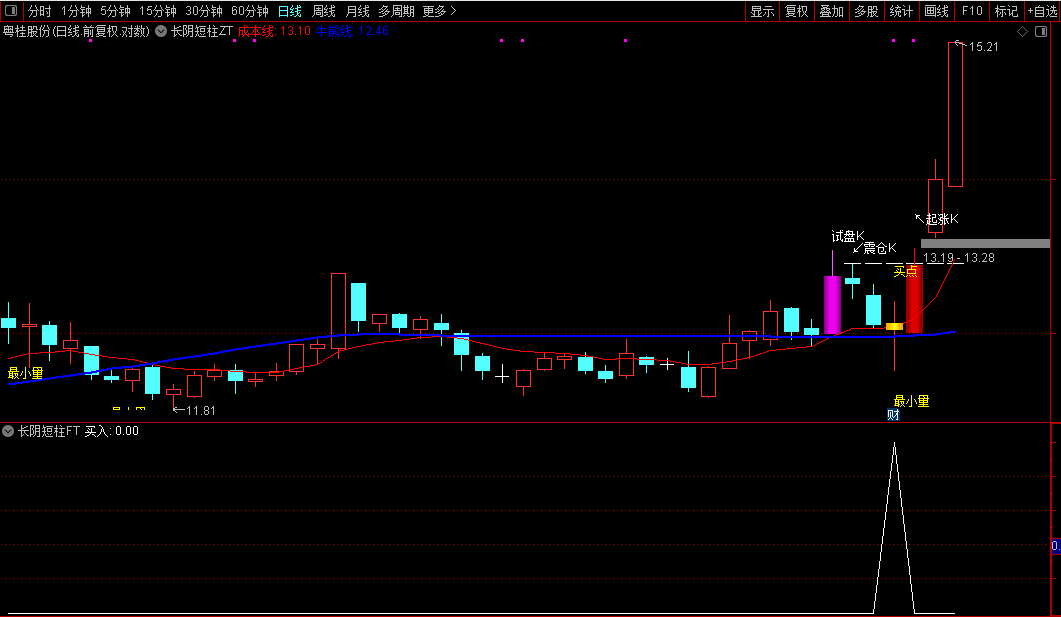1061x617 pixels.
Task: Click the 牛熊线: 12.46 value
Action: pos(352,31)
